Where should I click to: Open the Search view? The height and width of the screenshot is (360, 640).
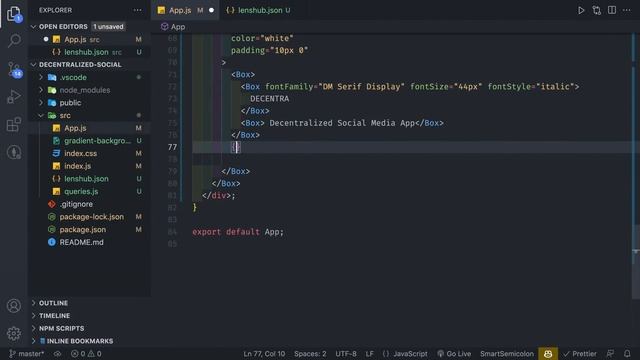(x=14, y=40)
